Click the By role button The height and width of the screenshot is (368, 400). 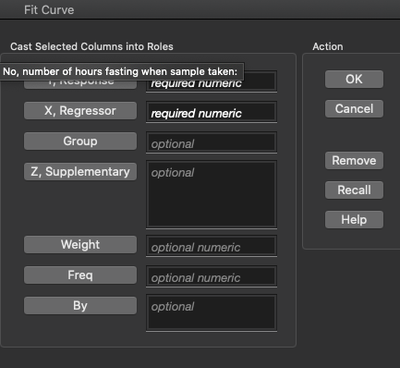pyautogui.click(x=80, y=305)
